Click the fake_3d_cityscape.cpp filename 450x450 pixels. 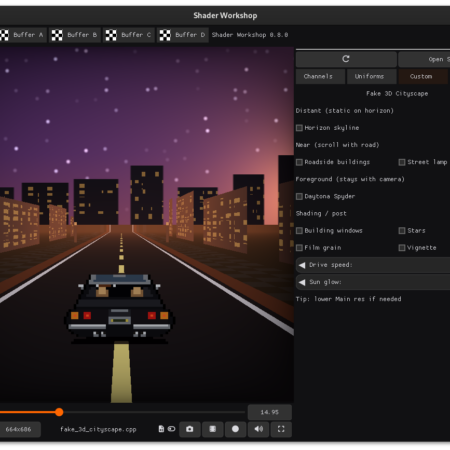[x=98, y=429]
